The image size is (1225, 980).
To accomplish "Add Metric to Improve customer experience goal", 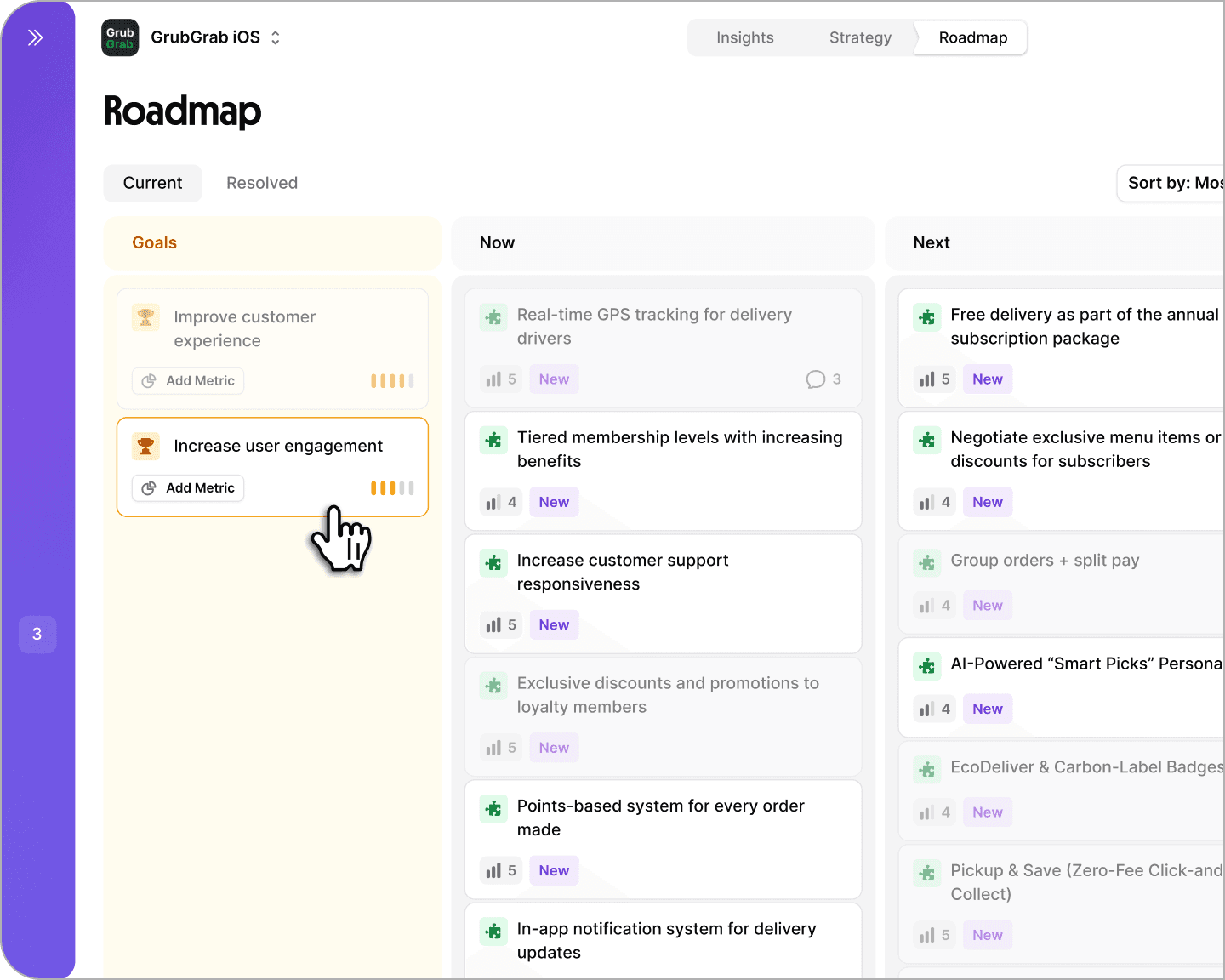I will [x=188, y=380].
